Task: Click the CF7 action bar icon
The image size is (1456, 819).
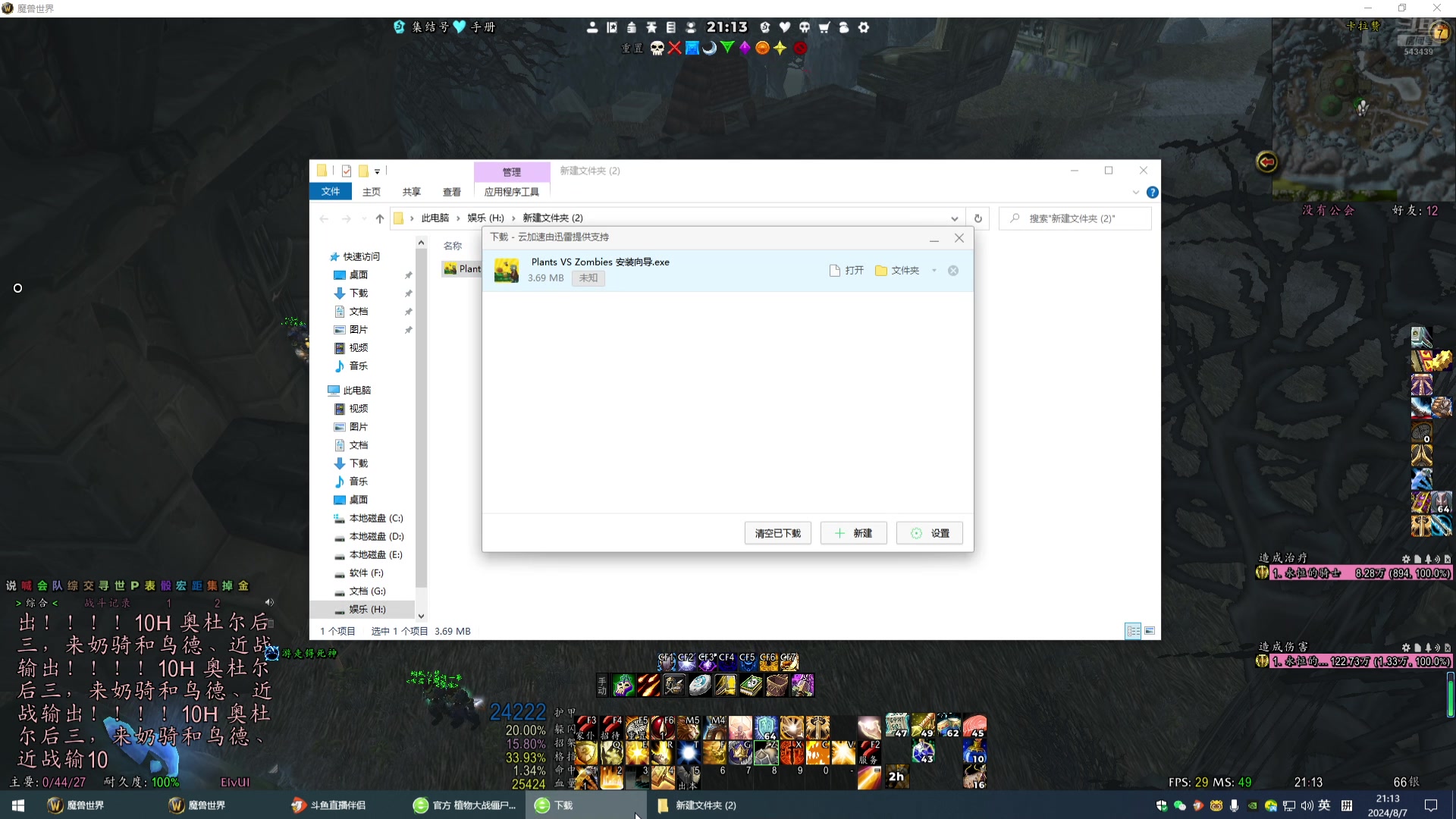Action: pos(789,662)
